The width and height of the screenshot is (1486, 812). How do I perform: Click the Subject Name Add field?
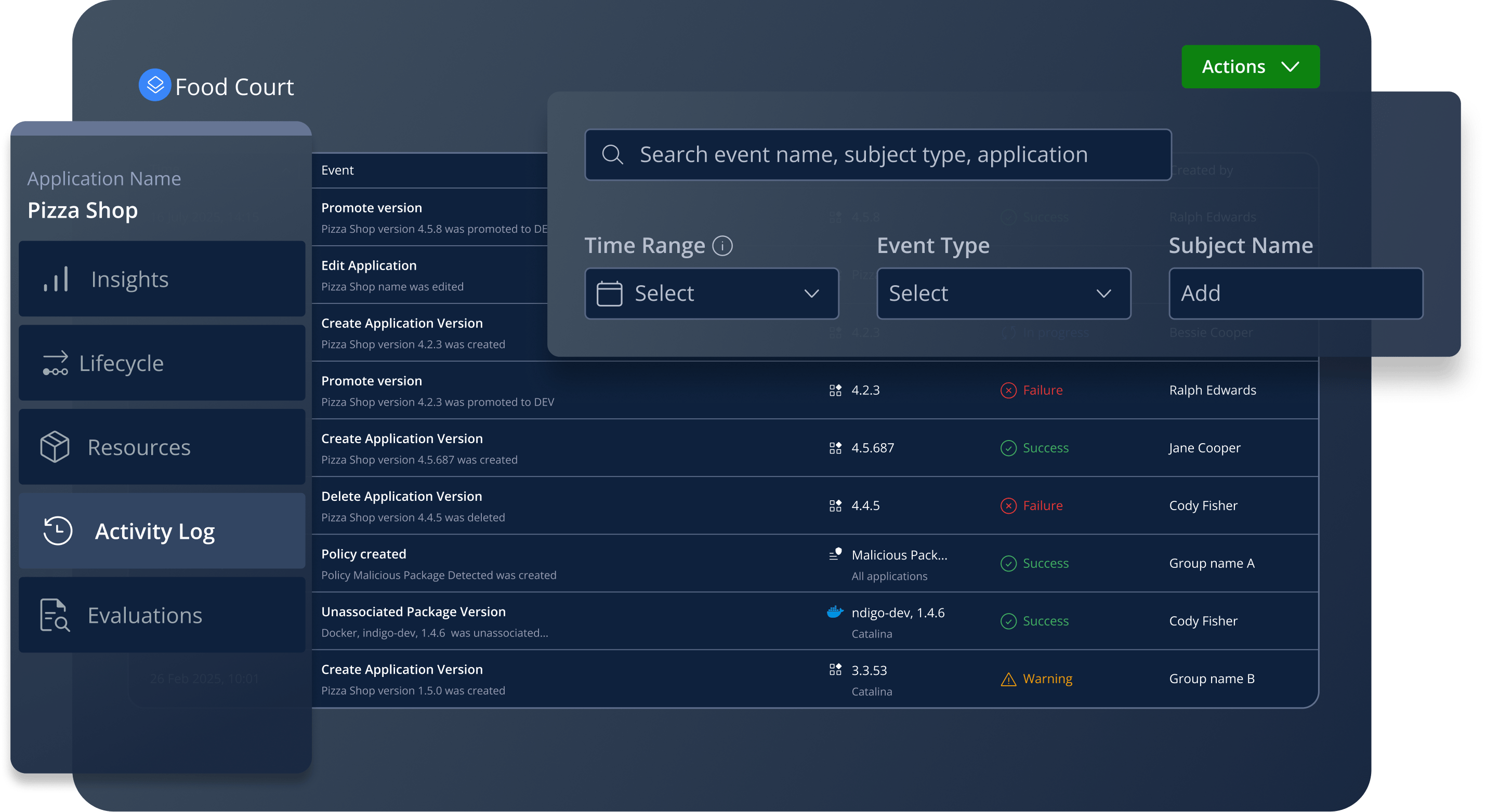1296,294
